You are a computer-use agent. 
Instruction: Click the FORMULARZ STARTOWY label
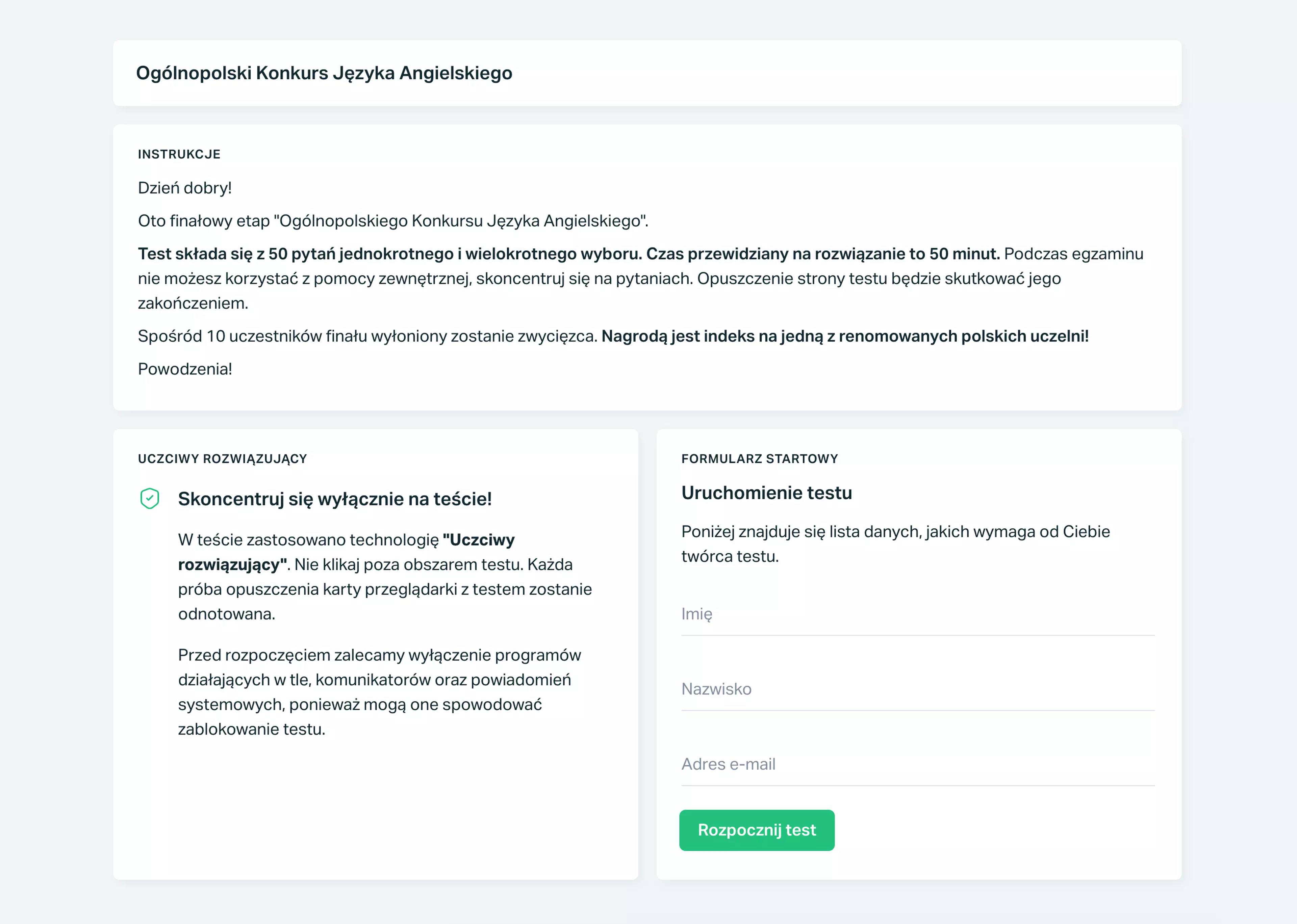759,458
